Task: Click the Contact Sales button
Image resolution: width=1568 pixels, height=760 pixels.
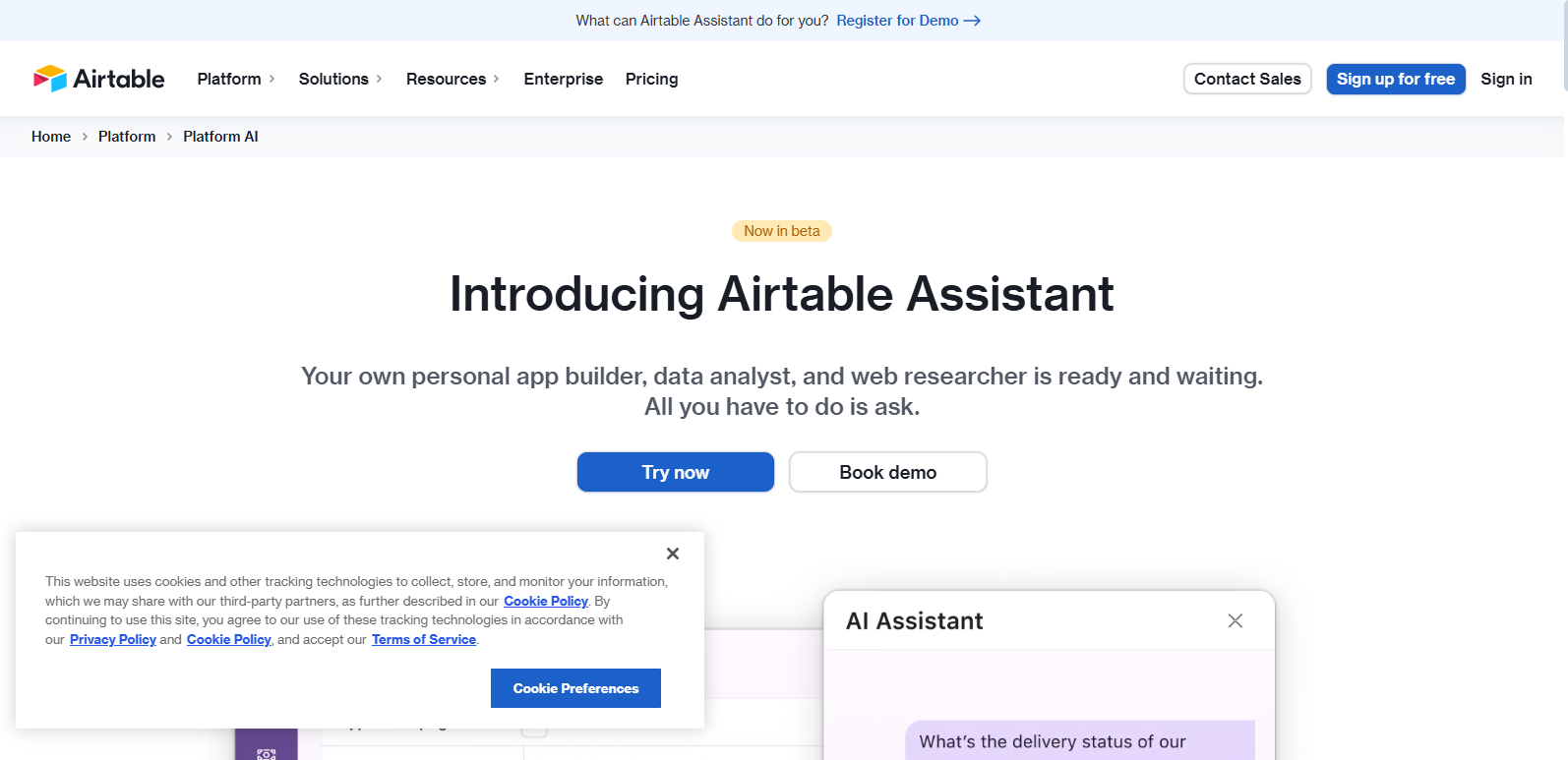Action: pos(1247,79)
